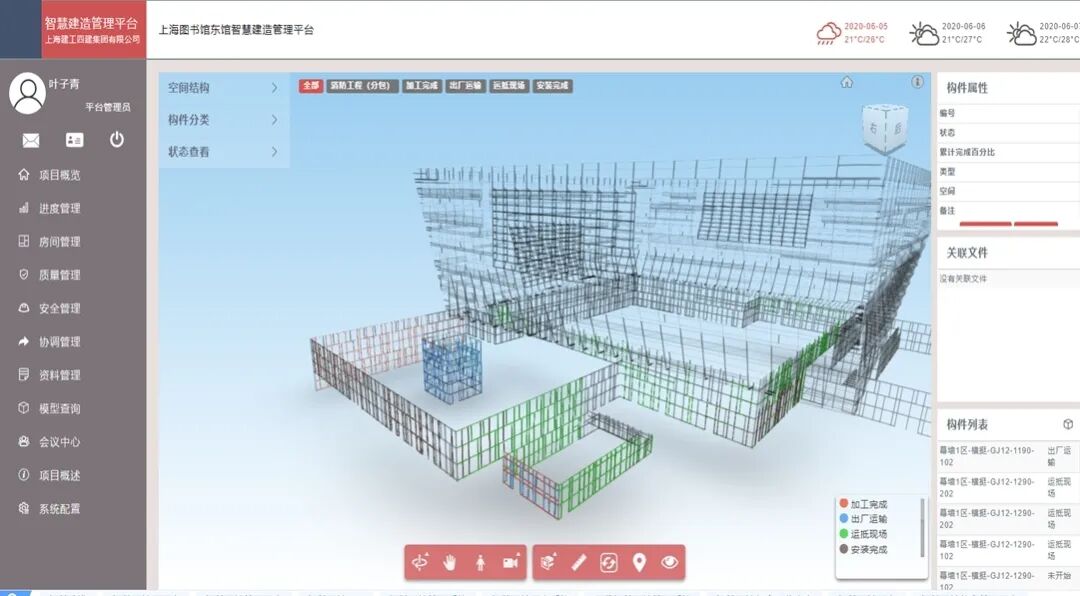Image resolution: width=1080 pixels, height=596 pixels.
Task: Click the legend panel scrollbar
Action: (x=923, y=527)
